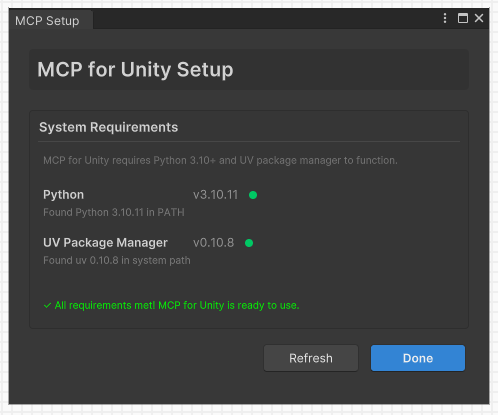
Task: Click the Python label
Action: point(63,195)
